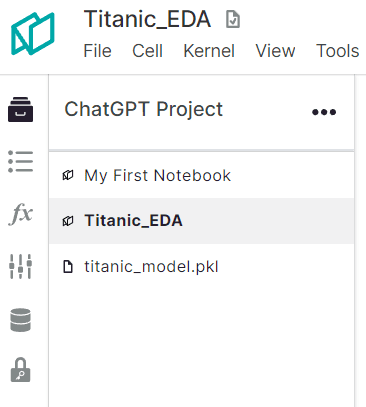366x407 pixels.
Task: Open My First Notebook from the file list
Action: (x=201, y=175)
